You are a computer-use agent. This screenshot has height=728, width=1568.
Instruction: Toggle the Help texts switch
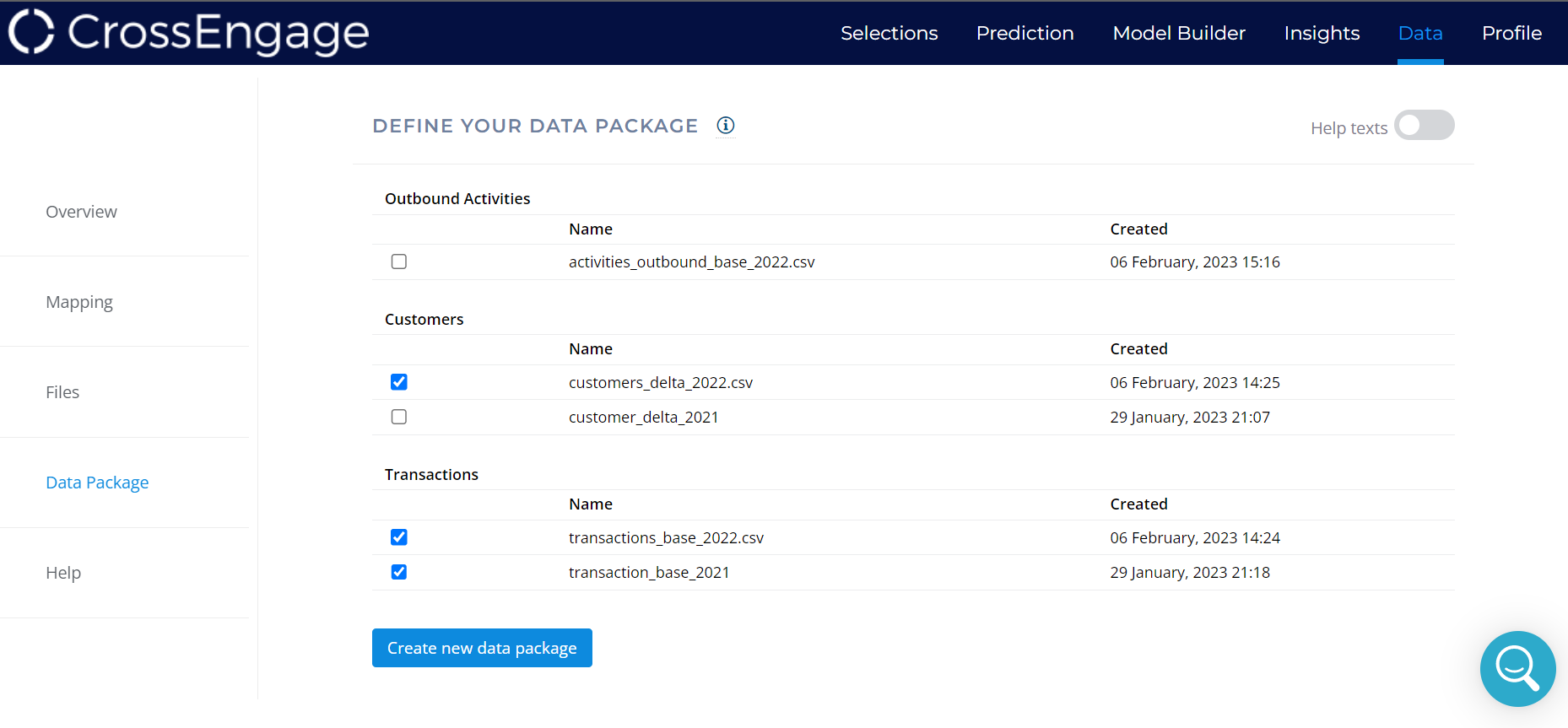(1424, 126)
